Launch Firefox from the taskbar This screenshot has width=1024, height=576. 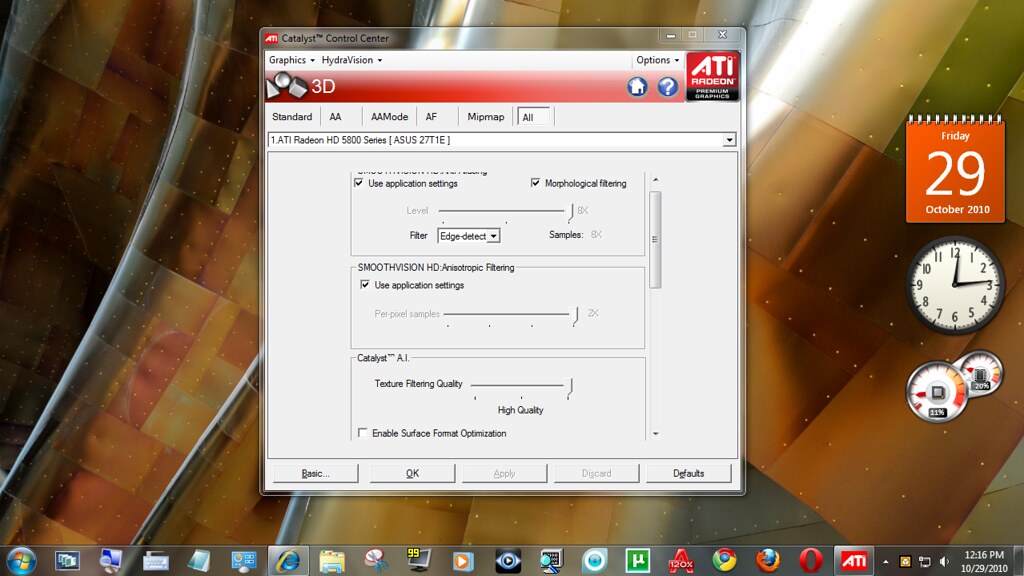click(768, 561)
